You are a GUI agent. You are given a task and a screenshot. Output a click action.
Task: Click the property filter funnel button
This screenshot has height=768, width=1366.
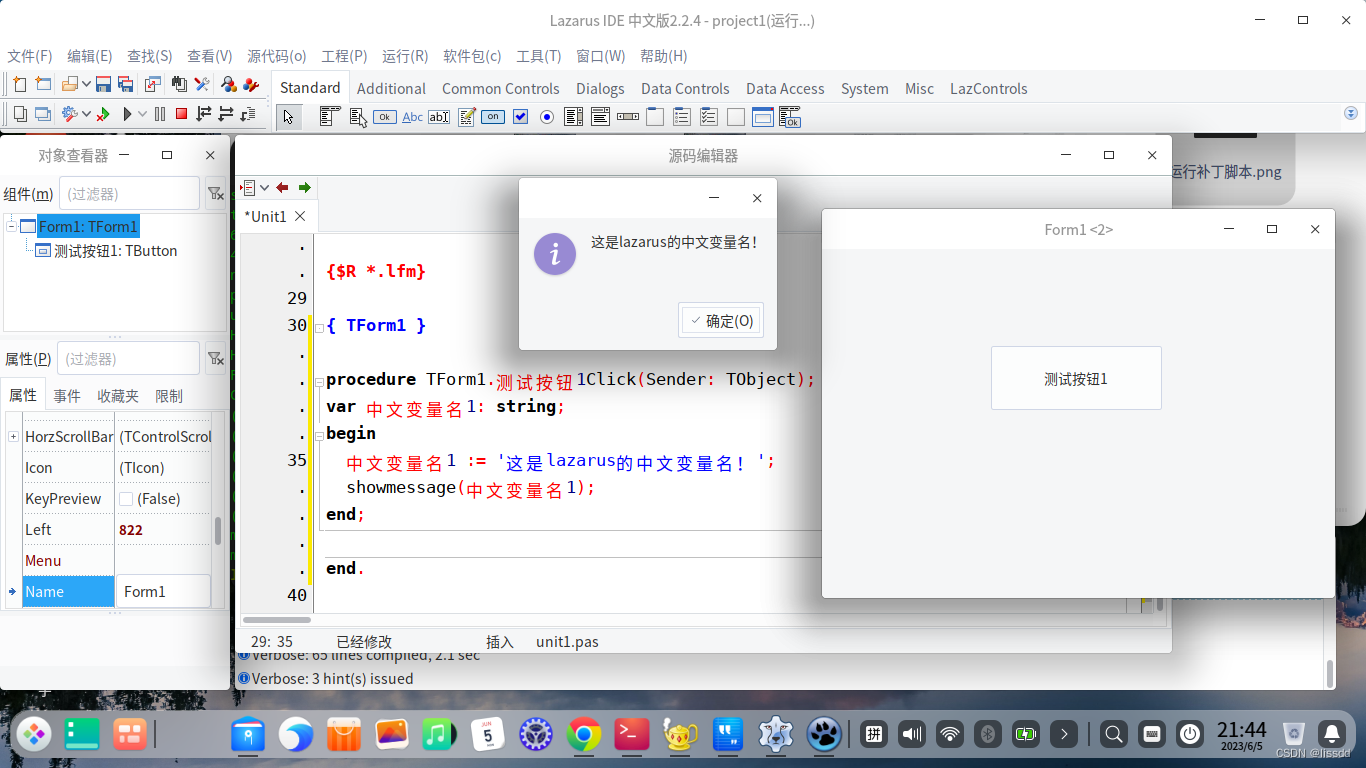pos(215,359)
